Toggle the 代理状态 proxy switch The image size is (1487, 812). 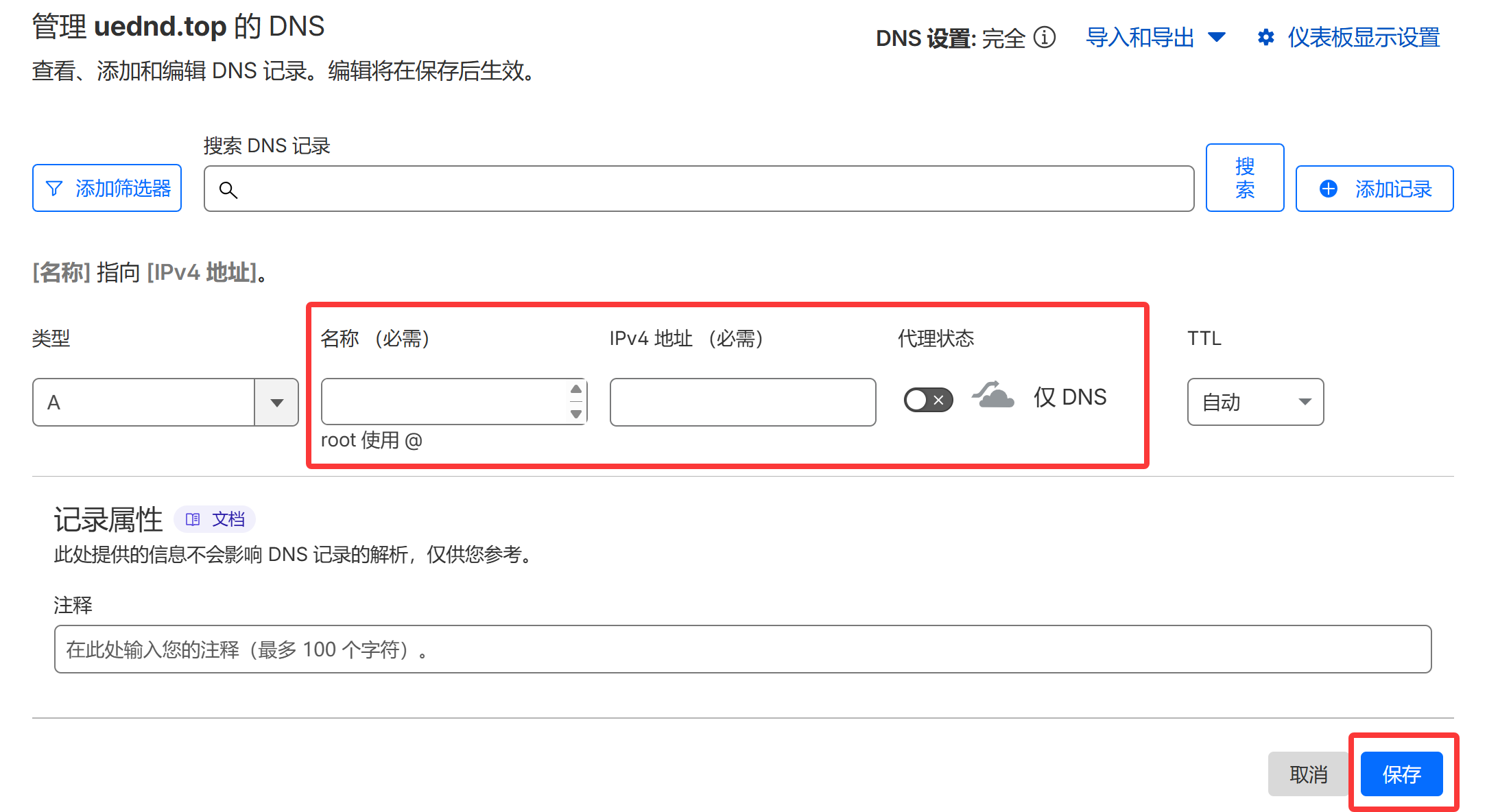[x=928, y=399]
